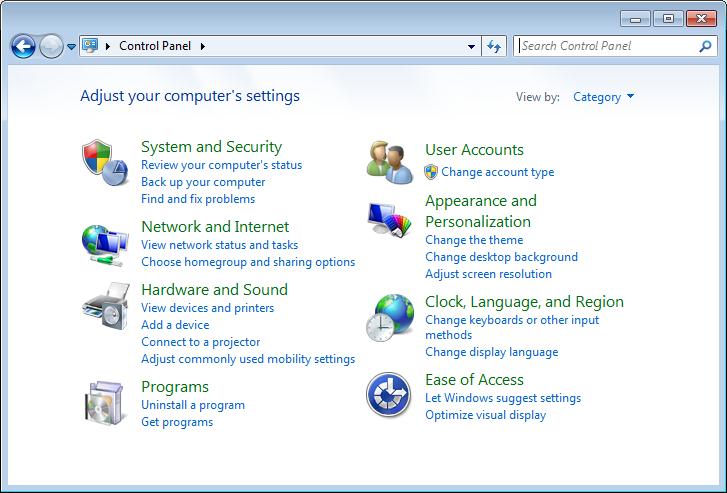The image size is (727, 493).
Task: Open Appearance and Personalization monitor icon
Action: [389, 220]
